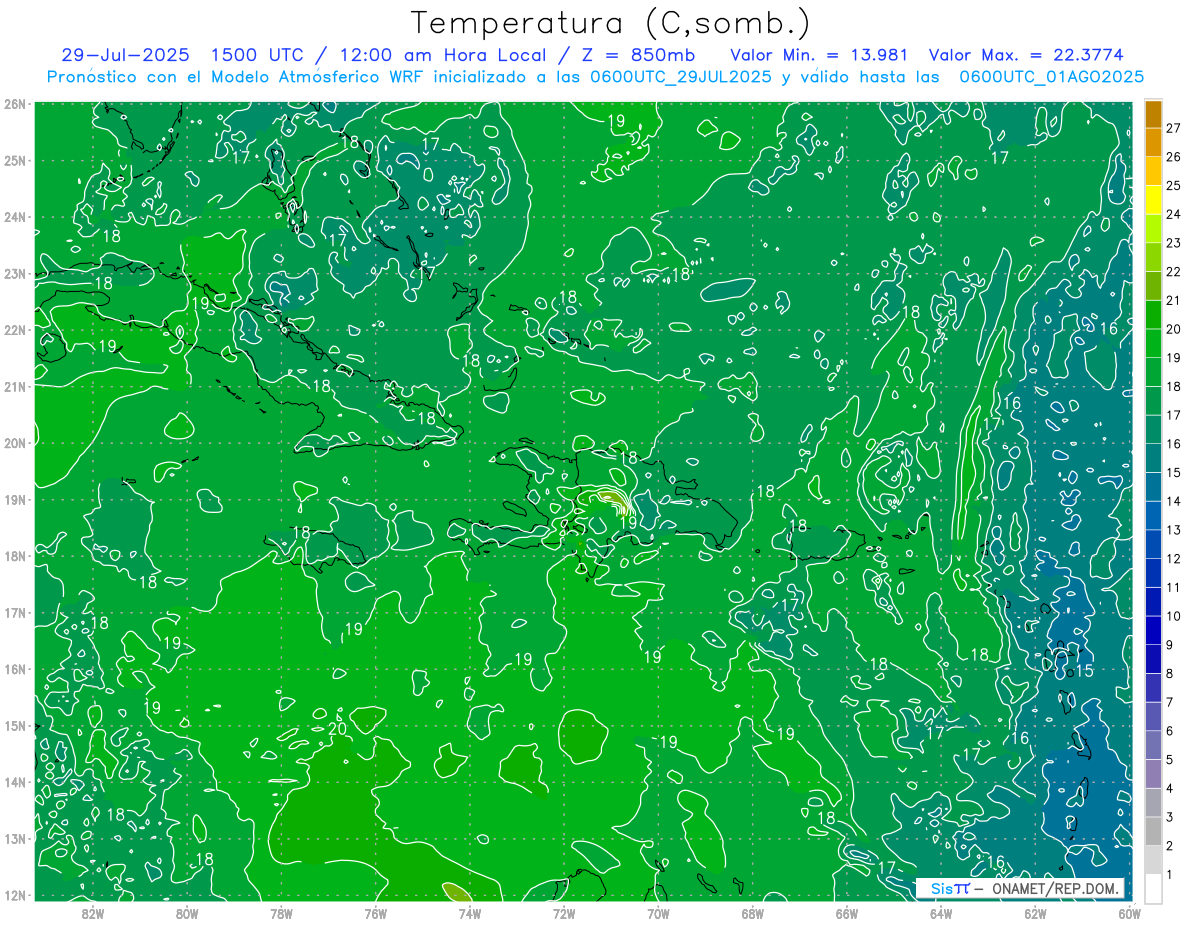Click the '10' label on the color scale
Viewport: 1200px width, 927px height.
(x=1173, y=616)
